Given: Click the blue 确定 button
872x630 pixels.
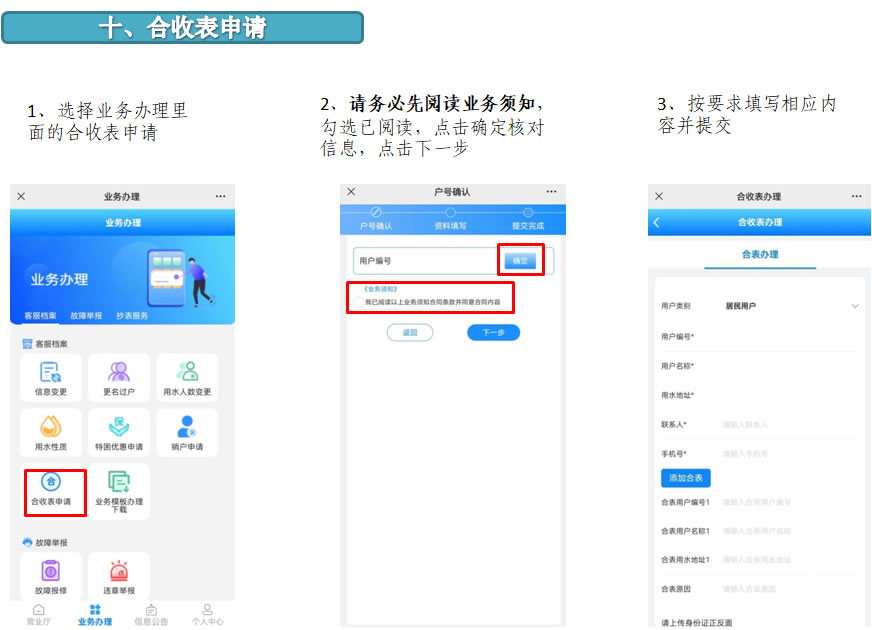Looking at the screenshot, I should tap(520, 260).
